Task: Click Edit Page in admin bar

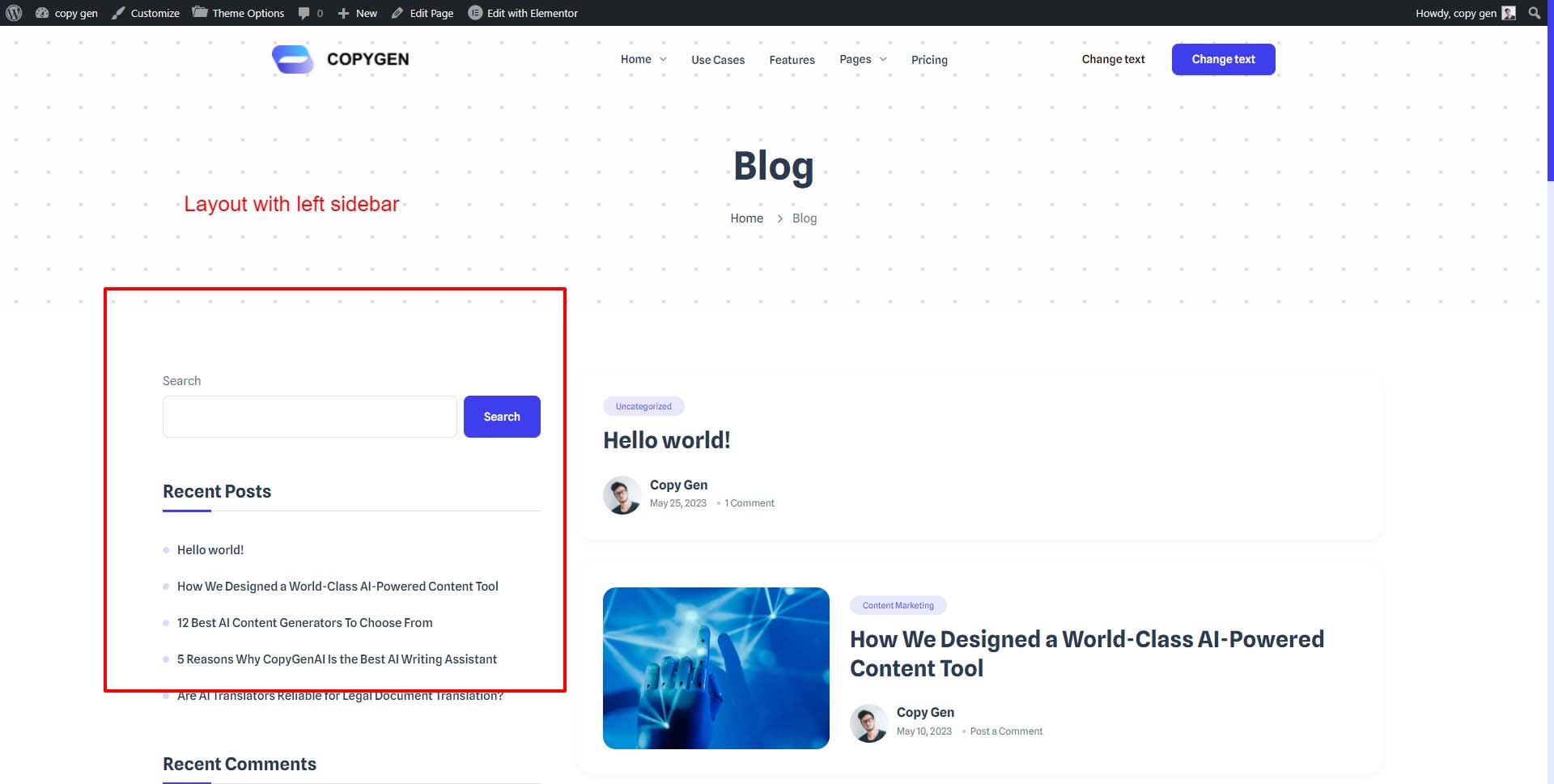Action: [x=422, y=13]
